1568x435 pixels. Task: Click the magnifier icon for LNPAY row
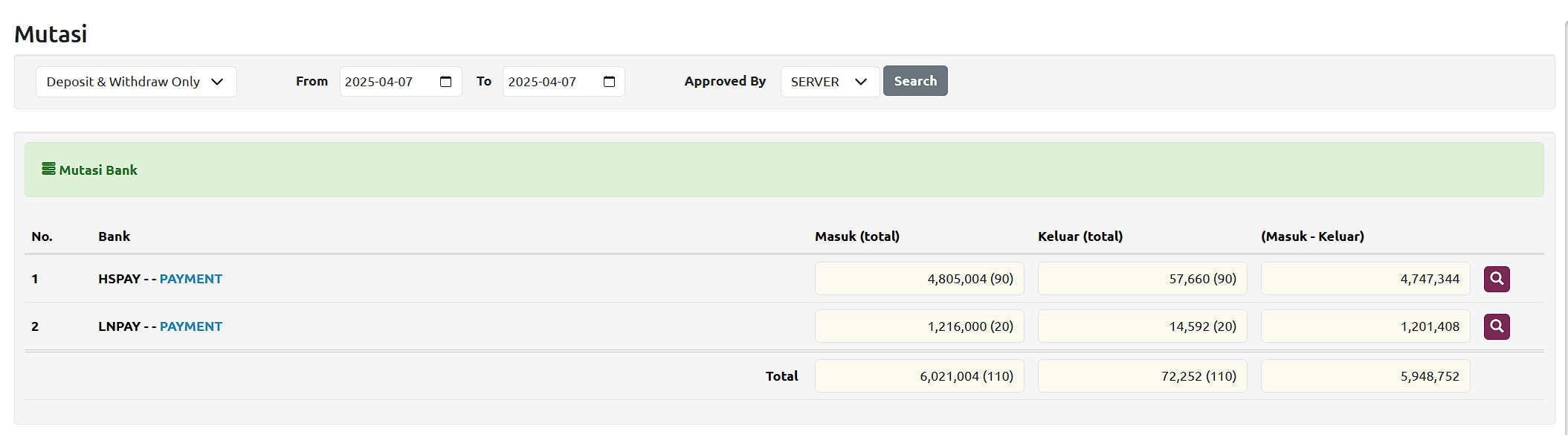(1496, 326)
